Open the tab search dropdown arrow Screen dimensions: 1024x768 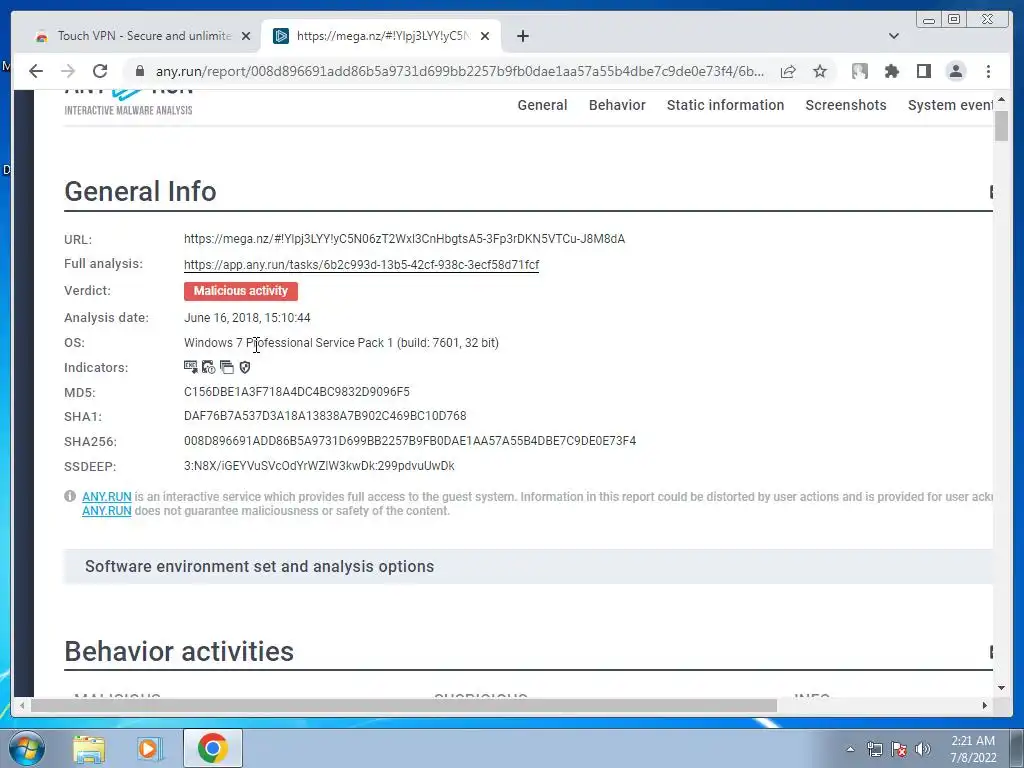pos(894,36)
